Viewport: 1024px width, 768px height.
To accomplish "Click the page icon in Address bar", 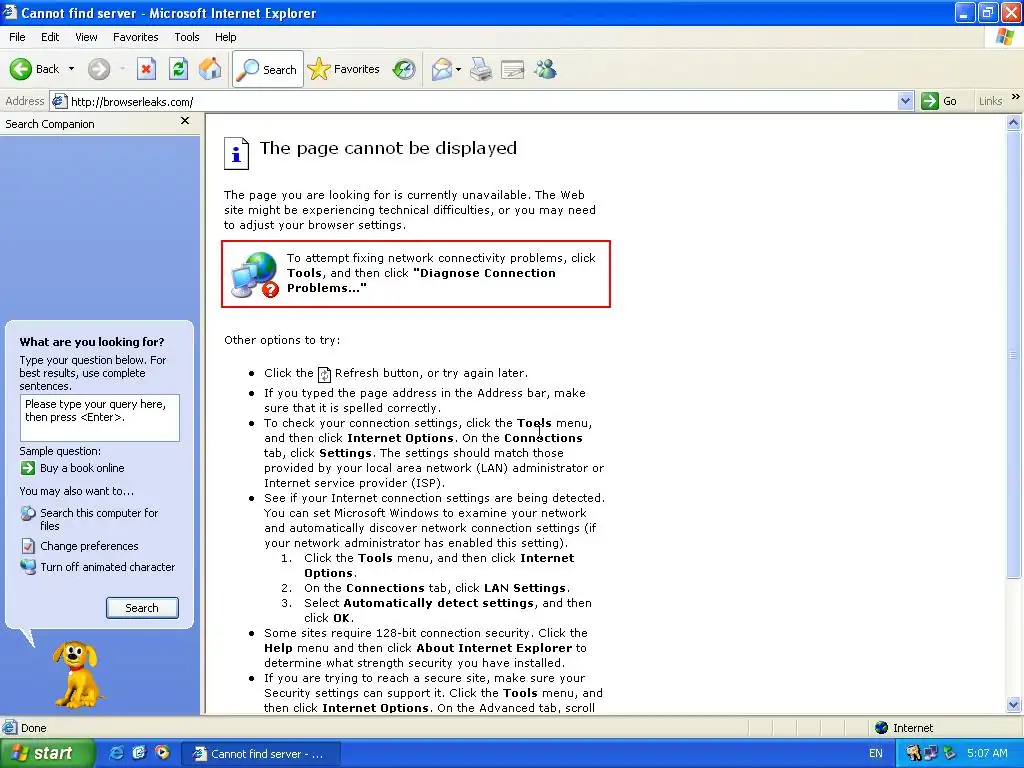I will point(59,101).
